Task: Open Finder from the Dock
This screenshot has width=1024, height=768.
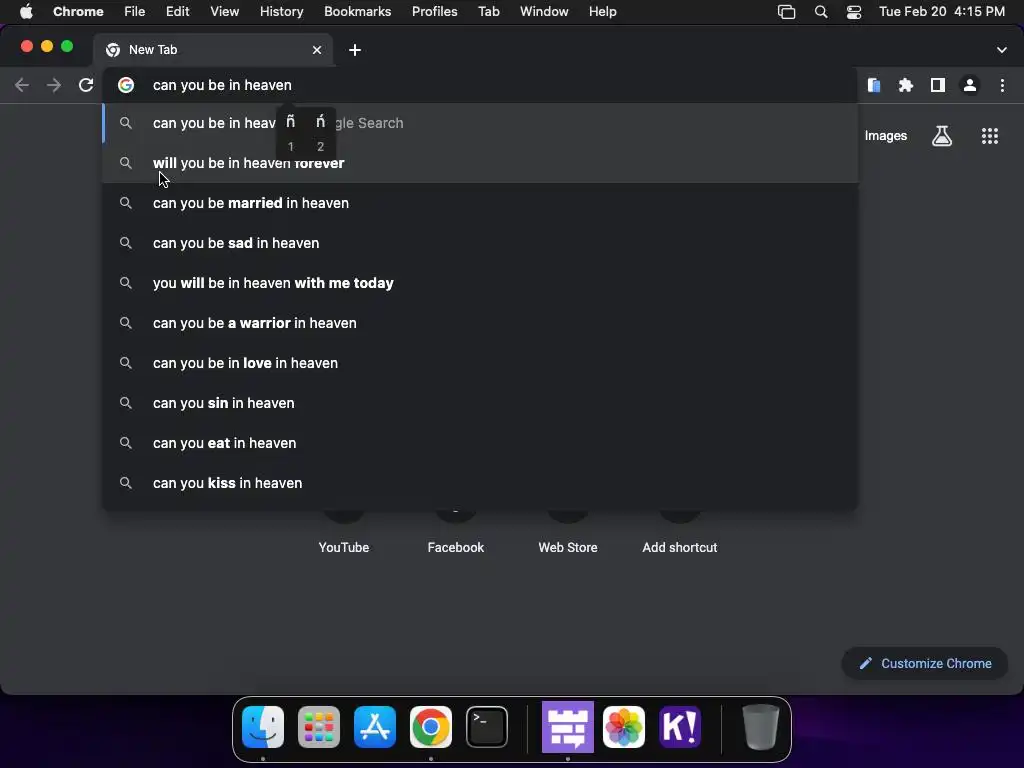Action: pyautogui.click(x=263, y=727)
